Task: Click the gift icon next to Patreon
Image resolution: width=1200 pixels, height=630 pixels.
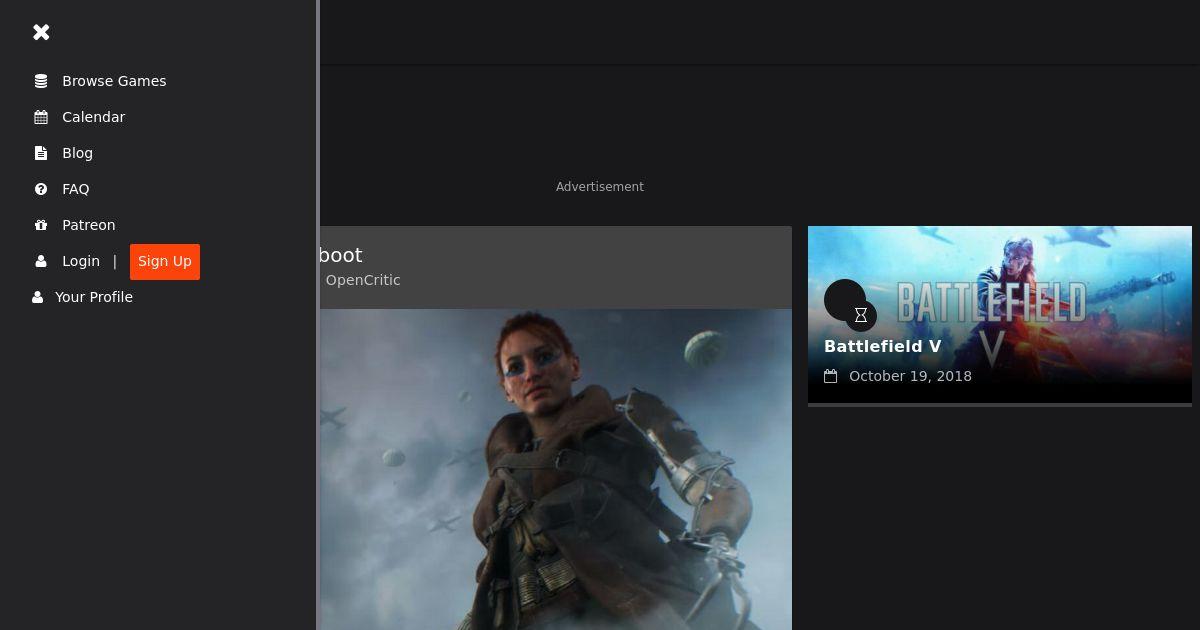Action: click(41, 225)
